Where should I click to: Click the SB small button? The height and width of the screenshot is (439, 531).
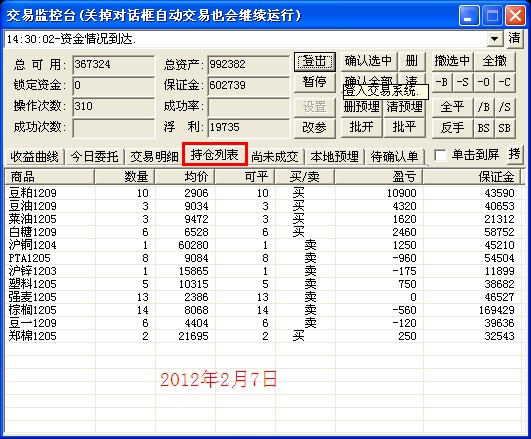[505, 128]
